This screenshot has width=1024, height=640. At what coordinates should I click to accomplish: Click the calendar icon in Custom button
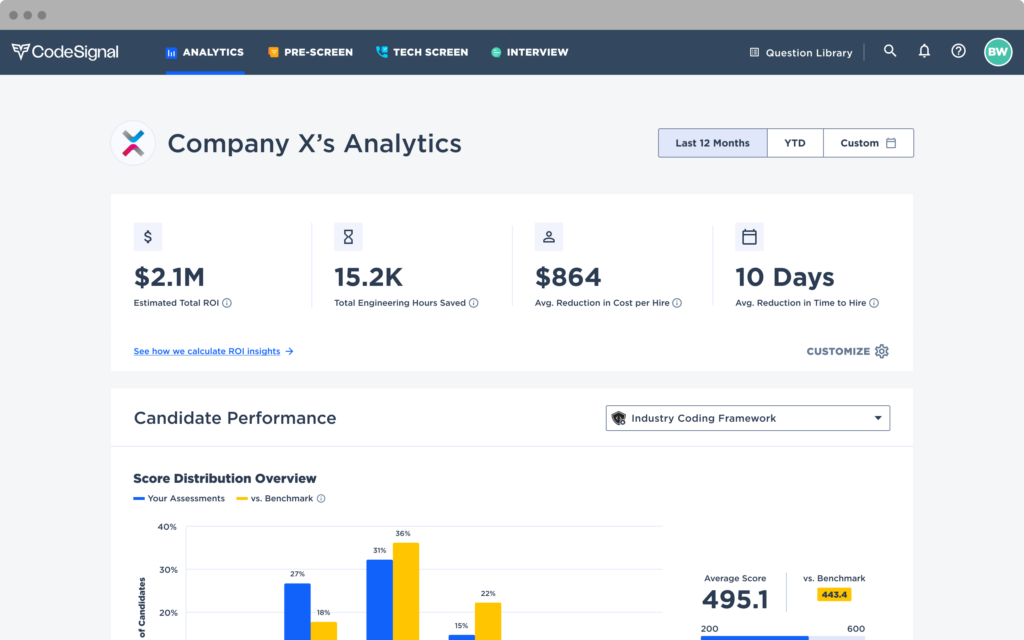pyautogui.click(x=891, y=143)
